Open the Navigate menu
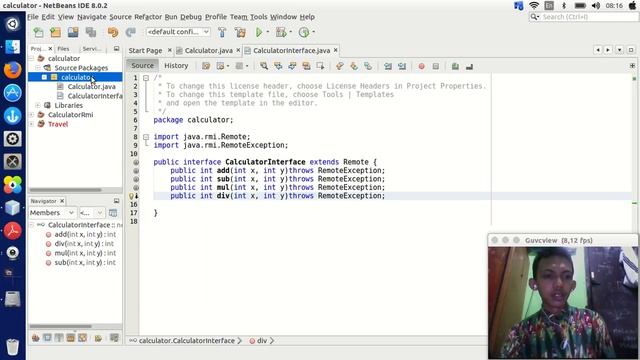 [x=92, y=17]
